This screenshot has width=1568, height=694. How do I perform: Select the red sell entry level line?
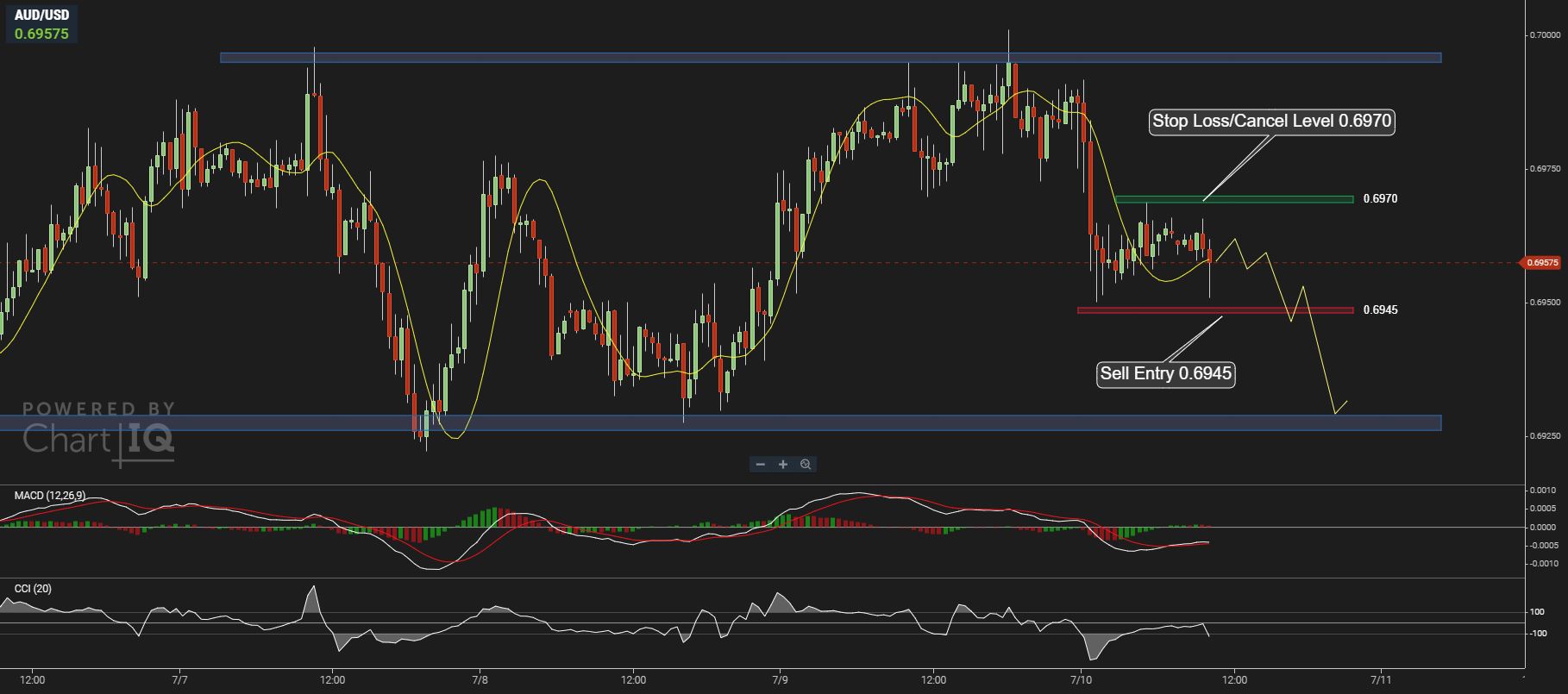pyautogui.click(x=1215, y=310)
